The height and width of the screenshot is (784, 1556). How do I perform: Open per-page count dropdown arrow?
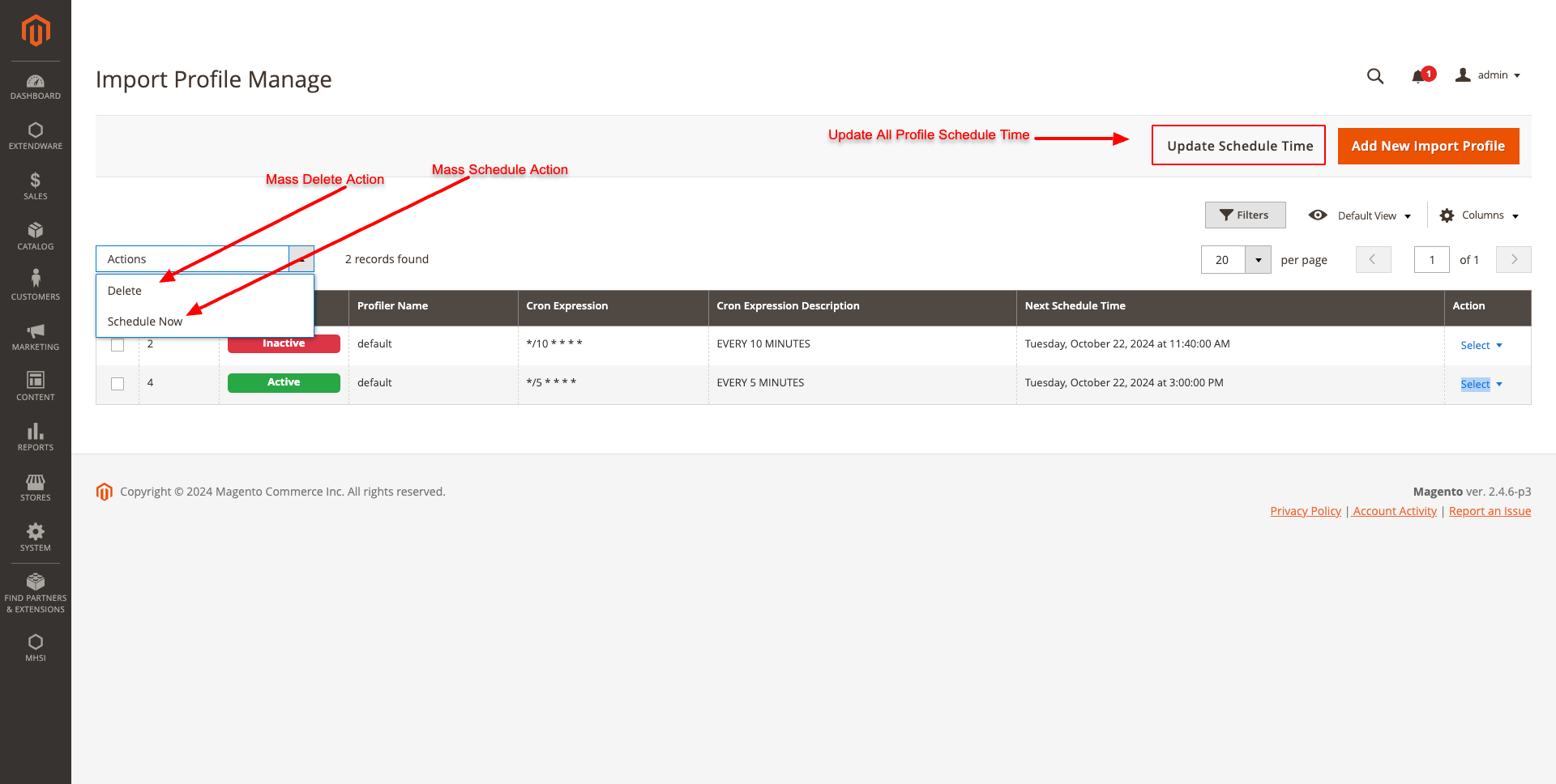1259,260
